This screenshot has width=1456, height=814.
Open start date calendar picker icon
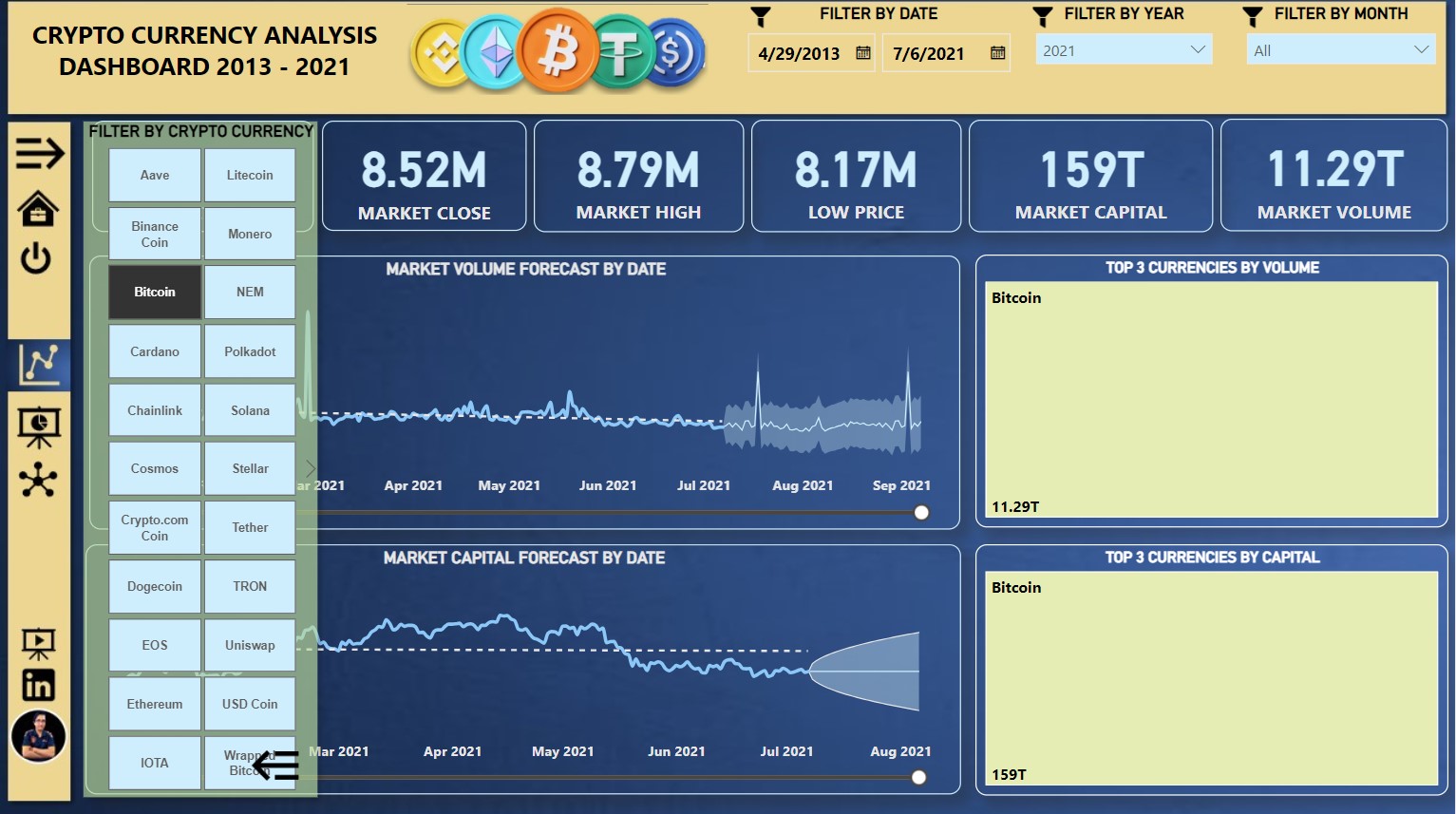pyautogui.click(x=863, y=53)
